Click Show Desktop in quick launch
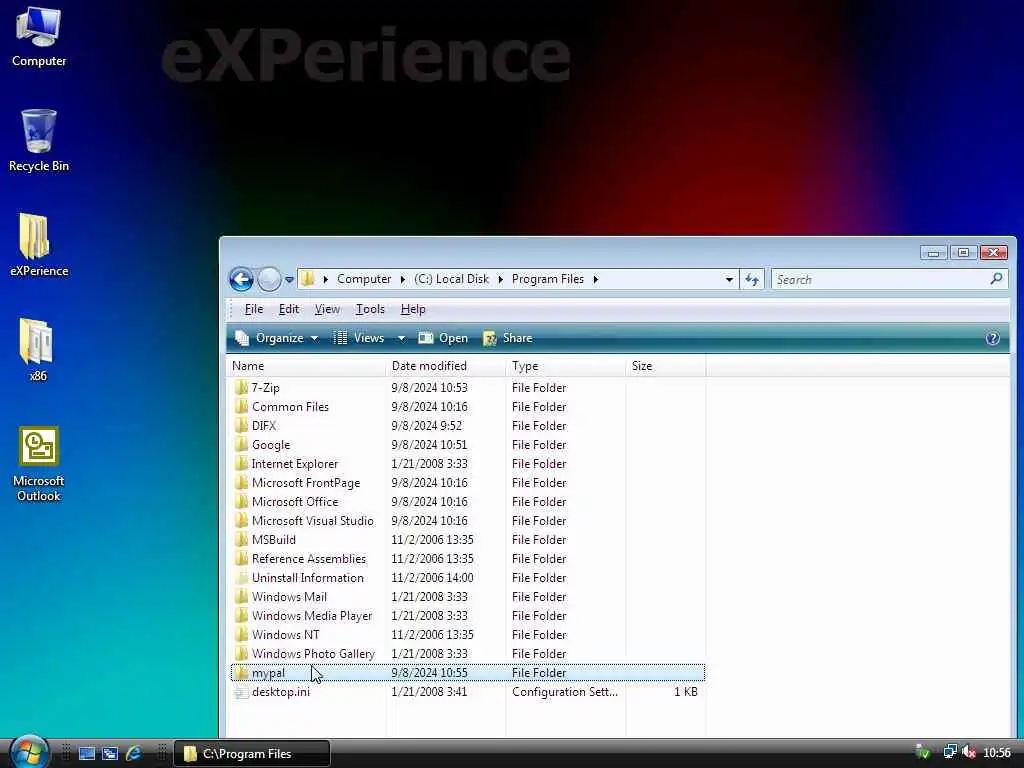This screenshot has height=768, width=1024. point(87,754)
